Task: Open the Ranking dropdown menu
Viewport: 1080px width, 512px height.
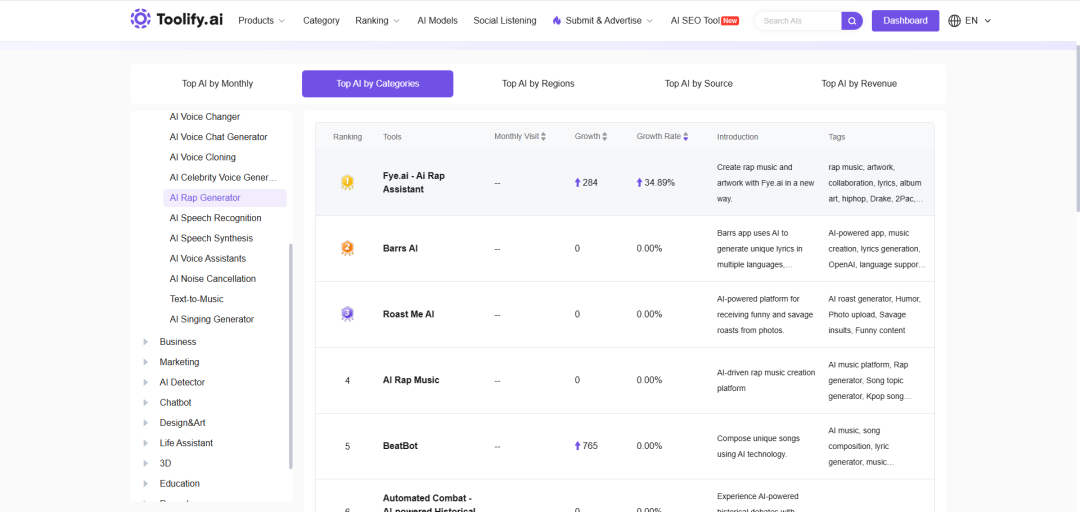Action: [377, 21]
